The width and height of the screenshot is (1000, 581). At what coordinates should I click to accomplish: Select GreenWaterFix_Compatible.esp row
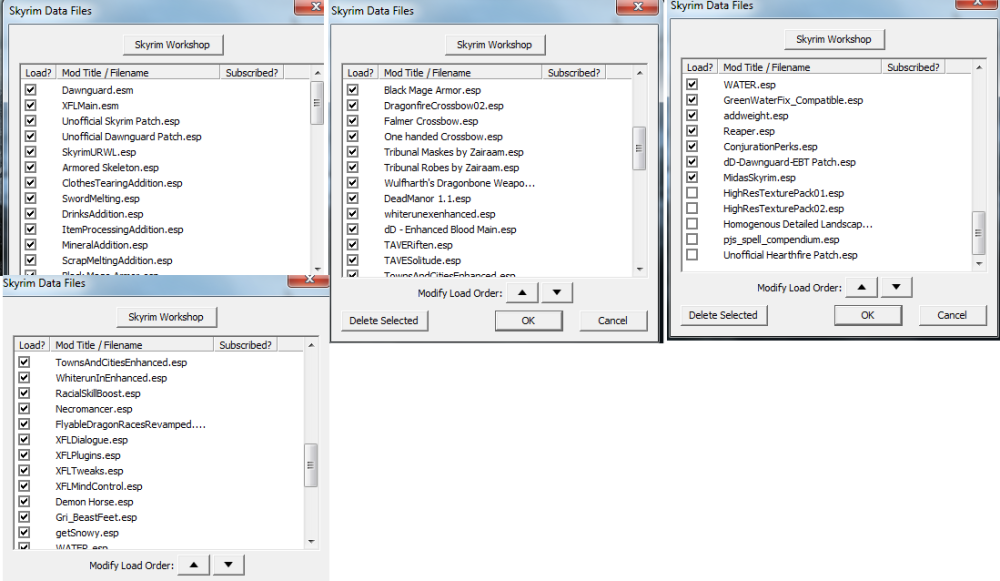pyautogui.click(x=793, y=100)
